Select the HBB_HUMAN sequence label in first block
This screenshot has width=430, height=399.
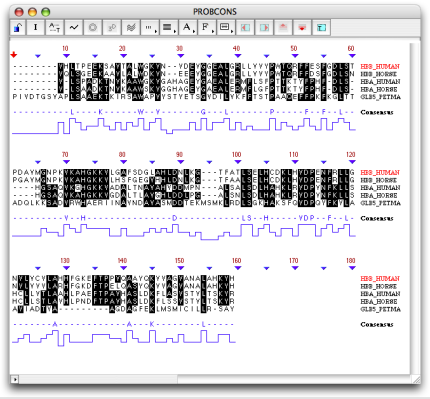[380, 67]
